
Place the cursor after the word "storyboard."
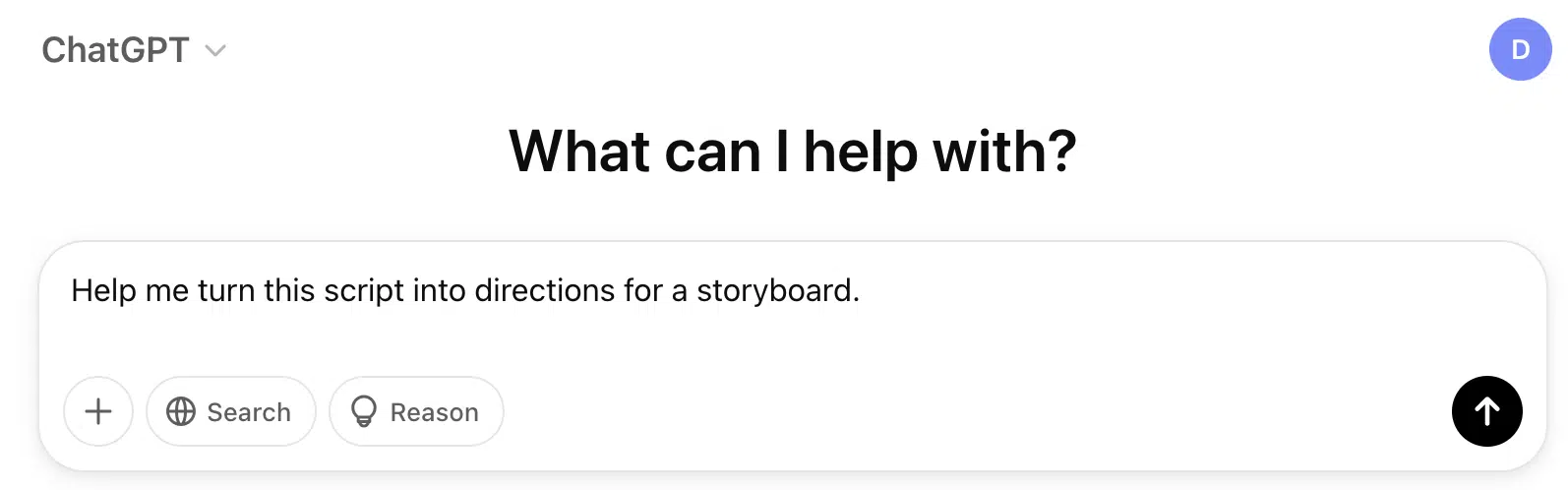[862, 291]
